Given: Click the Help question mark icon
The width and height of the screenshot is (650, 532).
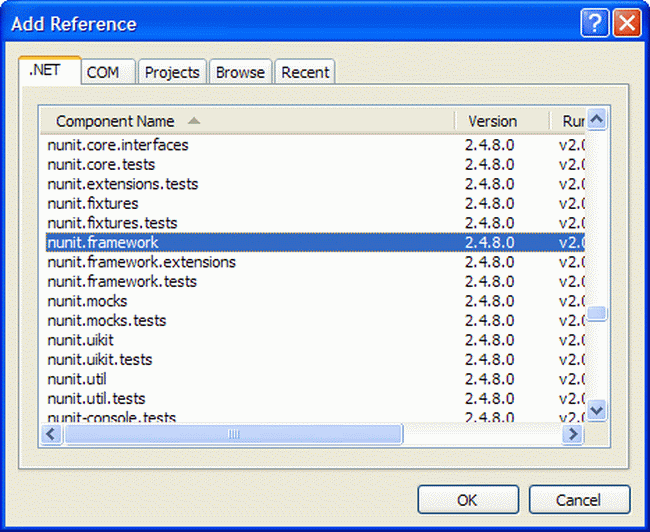Looking at the screenshot, I should (x=594, y=23).
